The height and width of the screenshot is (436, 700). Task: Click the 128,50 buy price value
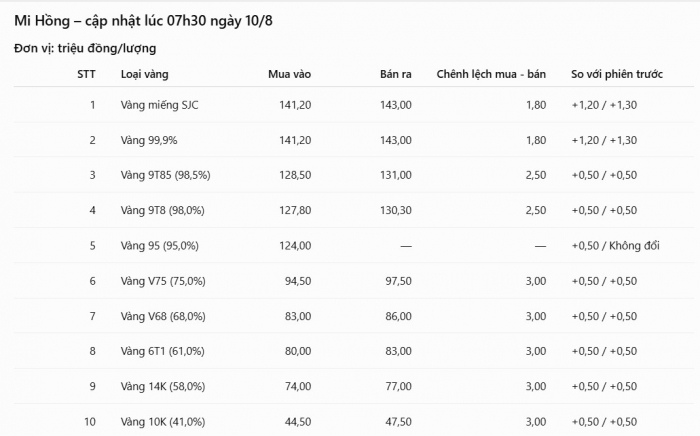click(x=295, y=175)
